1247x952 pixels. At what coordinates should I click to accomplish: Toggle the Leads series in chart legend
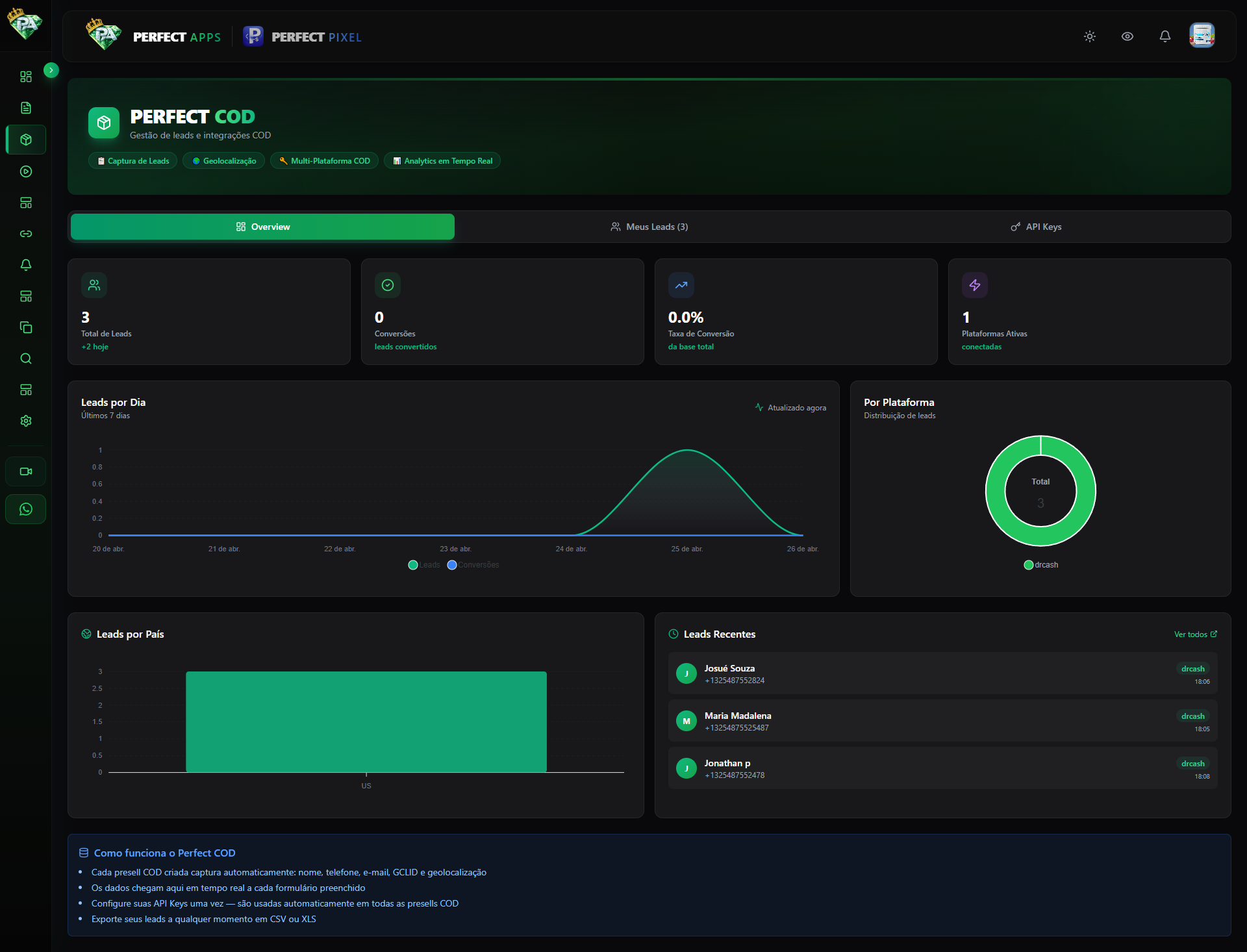pos(424,565)
